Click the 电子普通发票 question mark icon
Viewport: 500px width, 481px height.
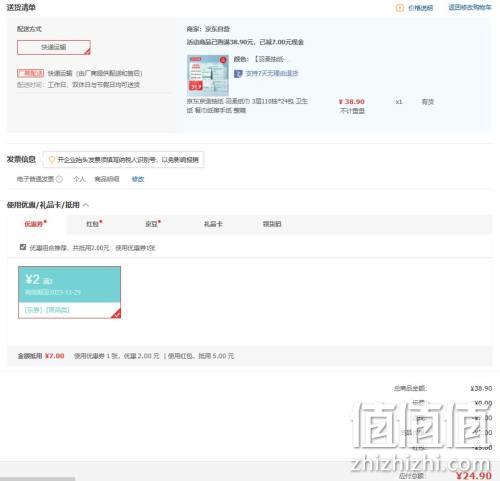pyautogui.click(x=59, y=179)
